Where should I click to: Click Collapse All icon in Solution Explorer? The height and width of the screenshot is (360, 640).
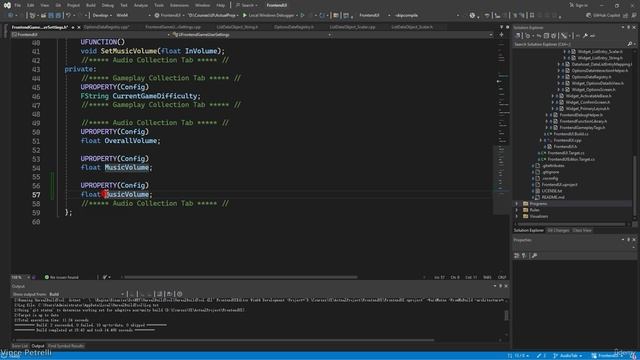point(546,36)
